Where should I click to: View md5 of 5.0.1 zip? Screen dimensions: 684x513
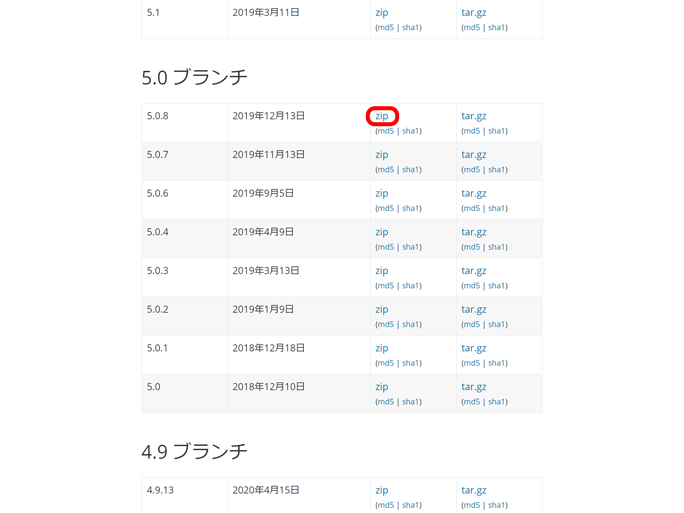[x=385, y=363]
